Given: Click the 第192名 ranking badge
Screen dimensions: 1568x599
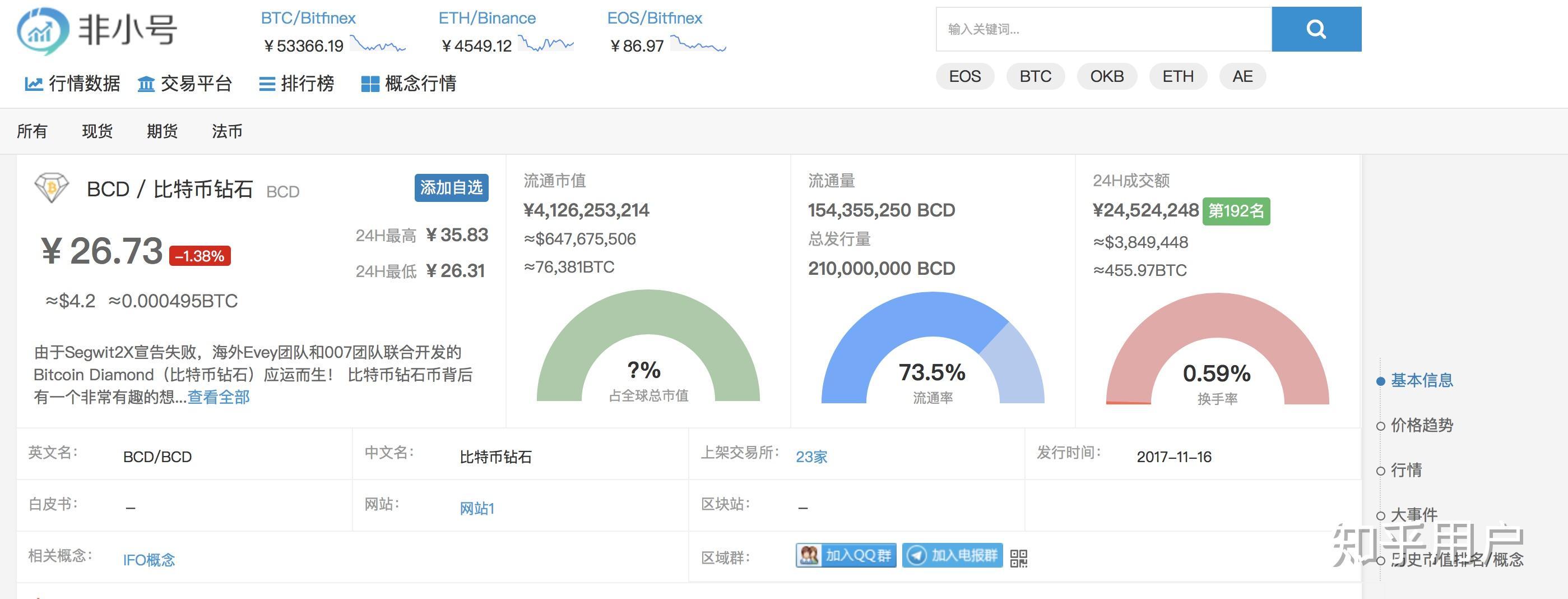Looking at the screenshot, I should coord(1236,211).
